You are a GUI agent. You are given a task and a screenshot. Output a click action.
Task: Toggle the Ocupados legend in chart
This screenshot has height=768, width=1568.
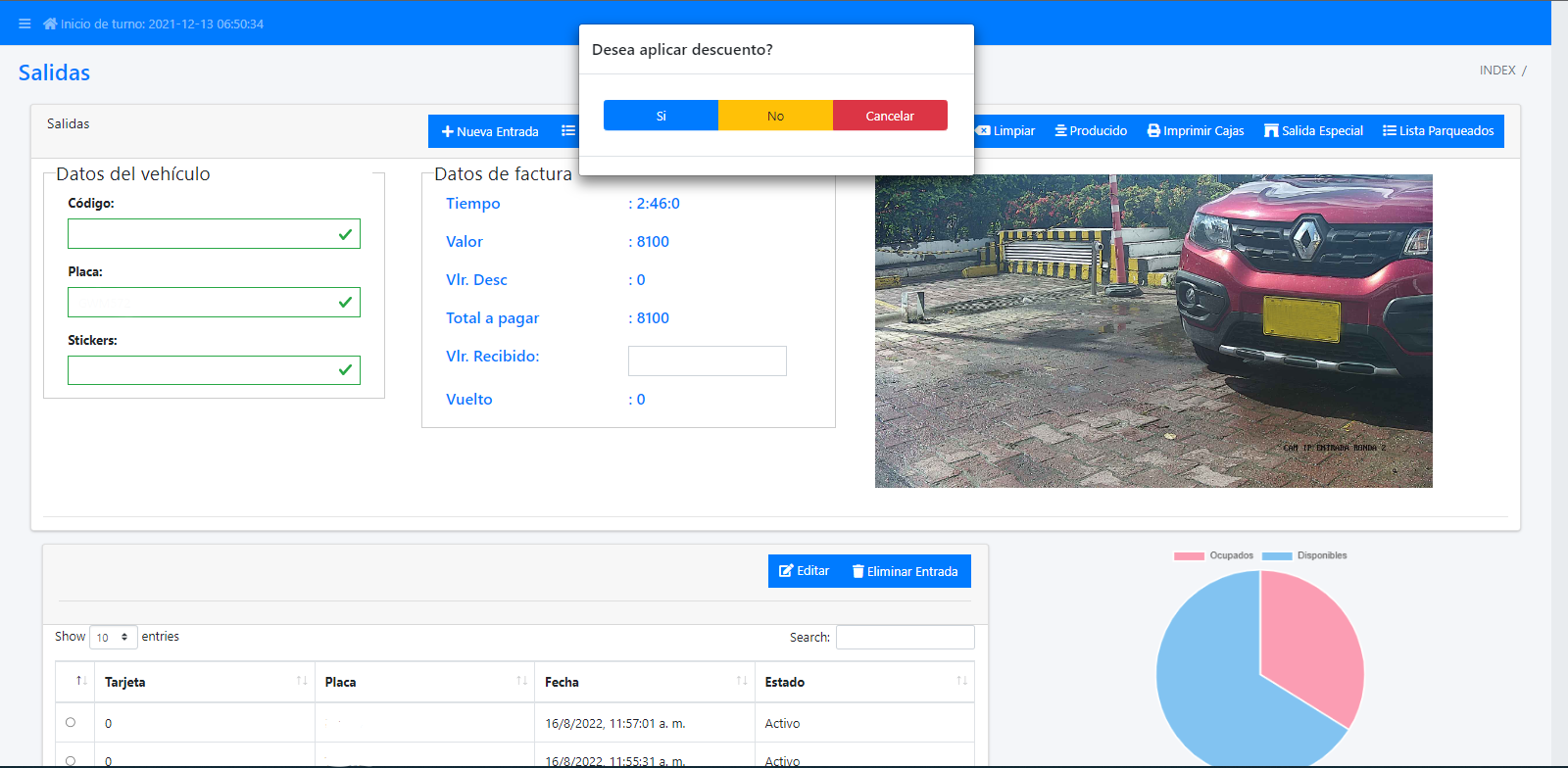1189,555
